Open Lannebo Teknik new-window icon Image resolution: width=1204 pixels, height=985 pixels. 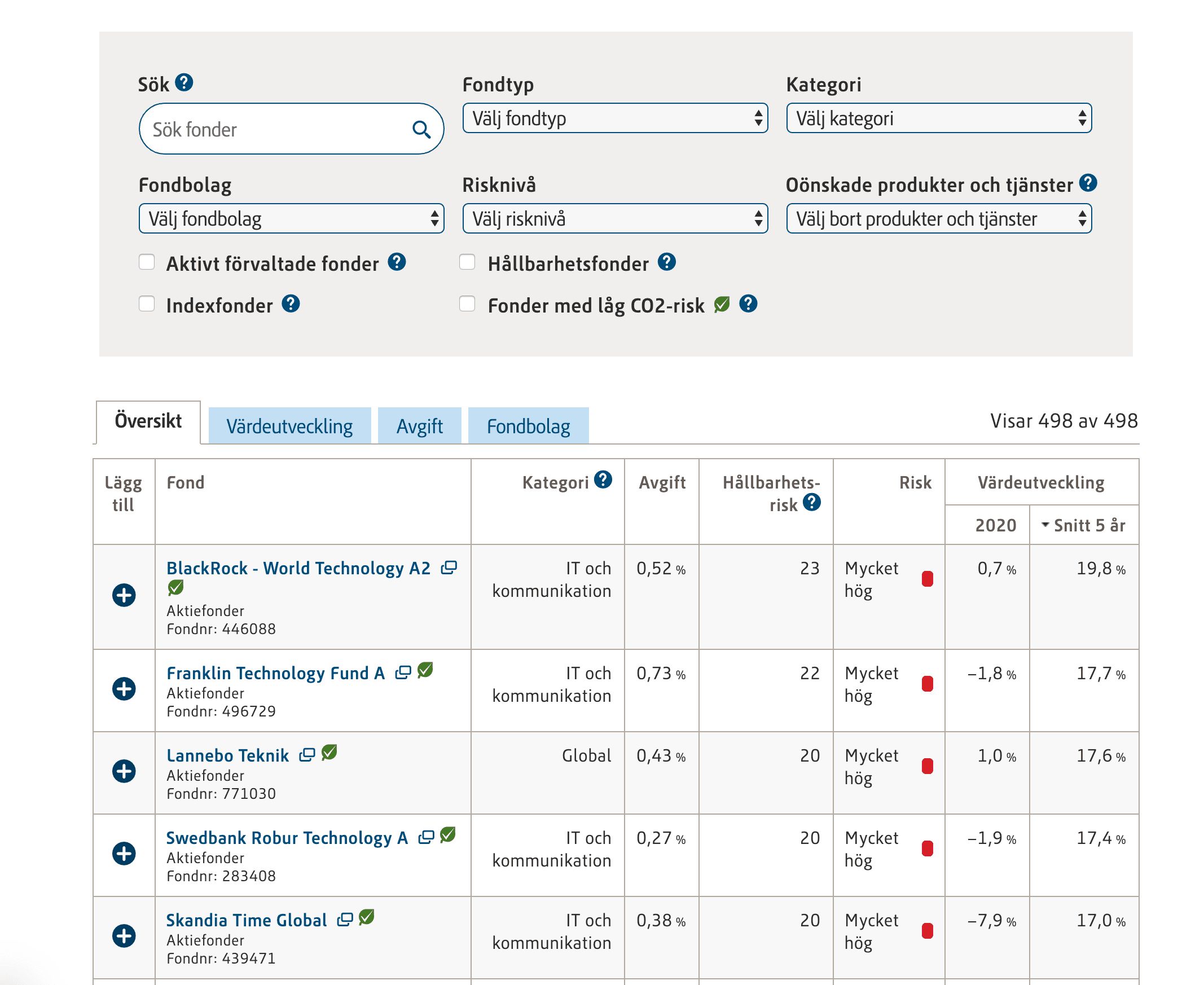point(307,755)
